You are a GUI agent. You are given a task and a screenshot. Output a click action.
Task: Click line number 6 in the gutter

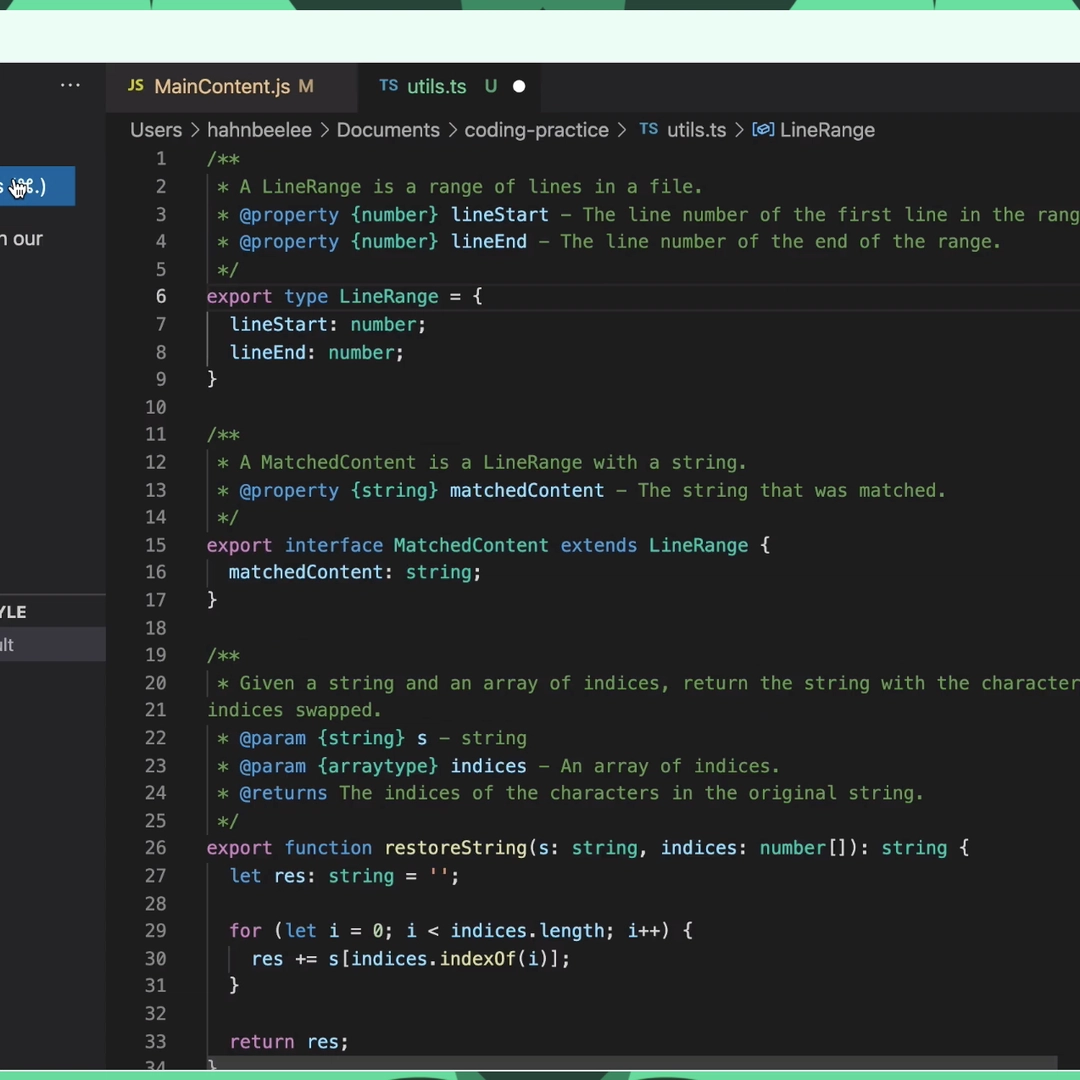160,297
